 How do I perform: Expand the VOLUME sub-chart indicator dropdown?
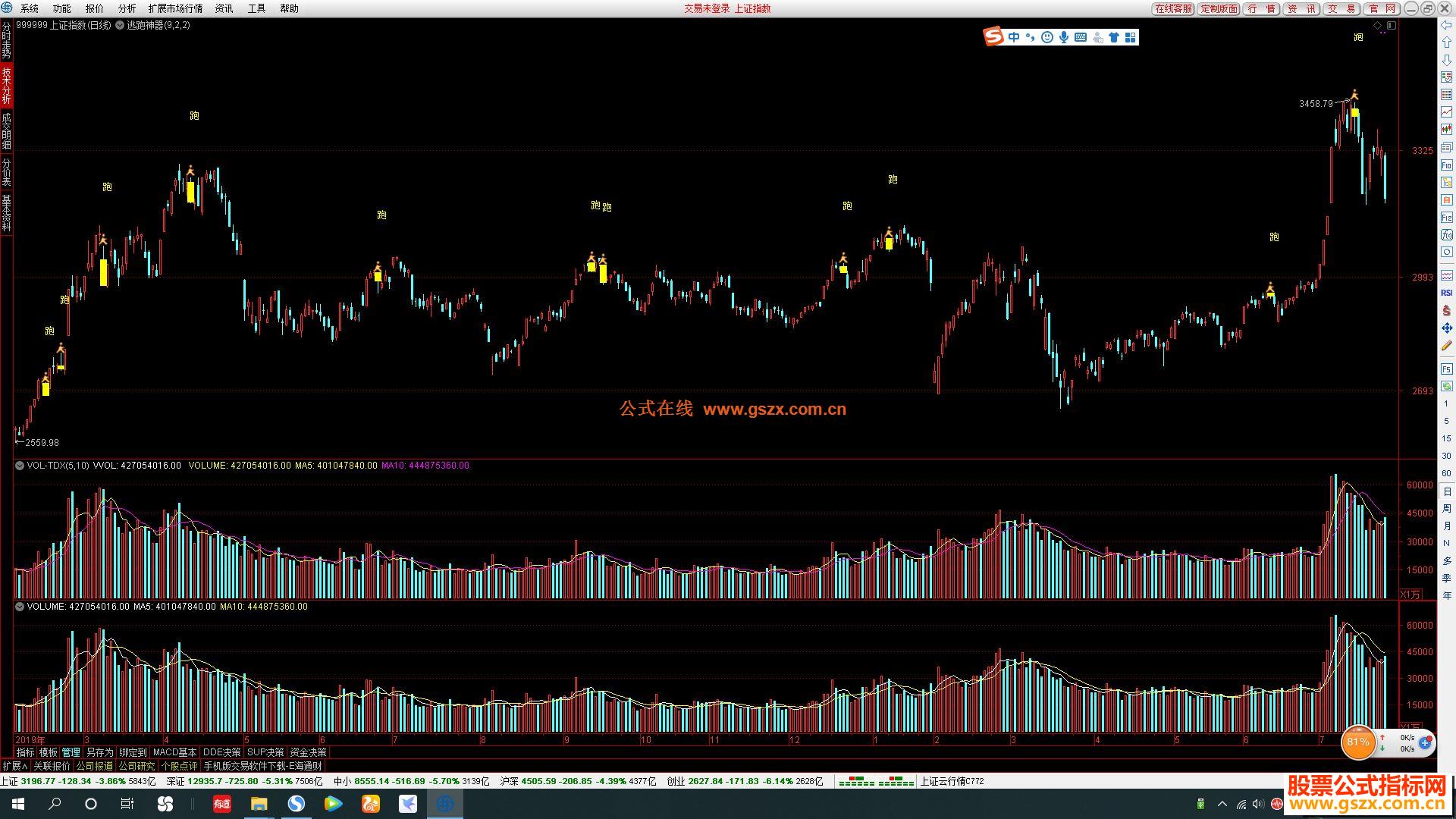coord(20,607)
